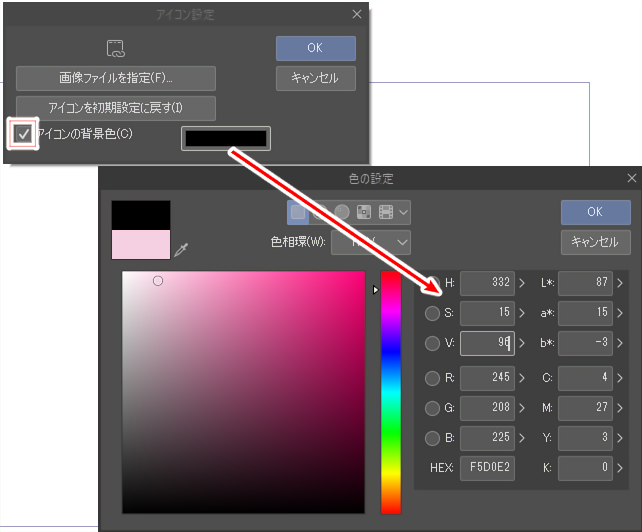Expand the R value slider arrow
Image resolution: width=642 pixels, height=532 pixels.
[x=522, y=378]
